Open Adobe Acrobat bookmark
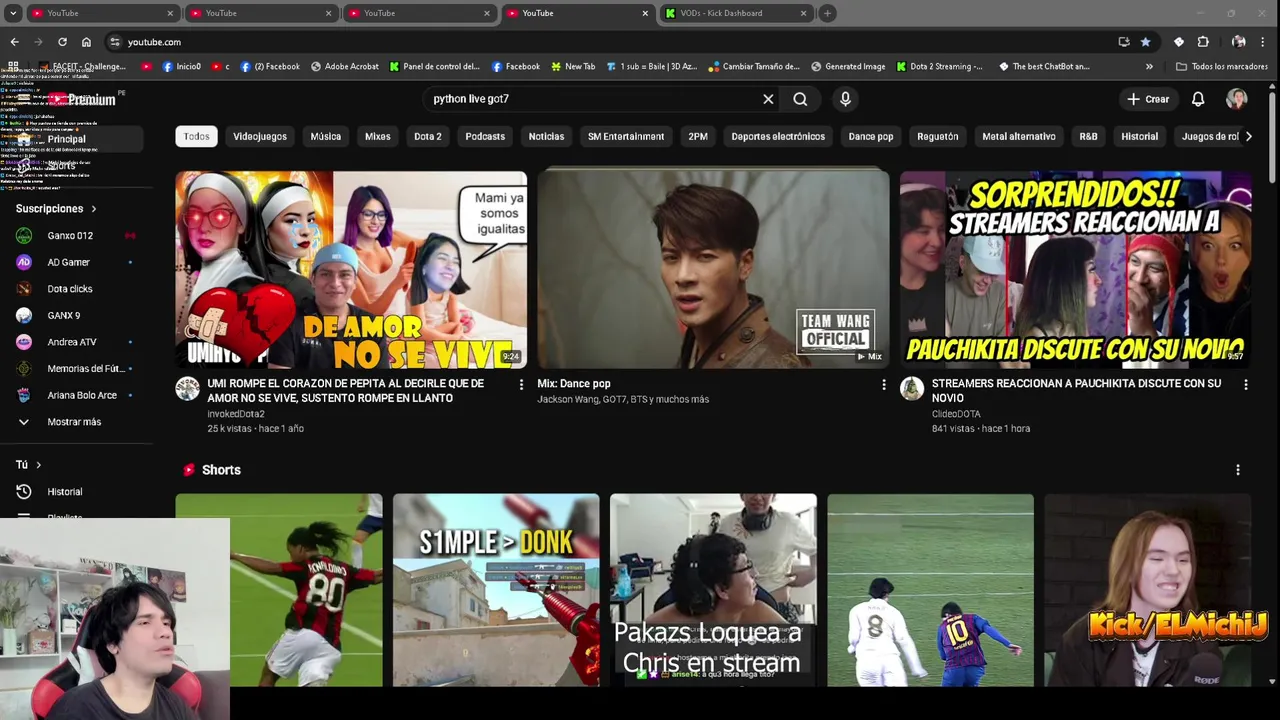 click(345, 67)
